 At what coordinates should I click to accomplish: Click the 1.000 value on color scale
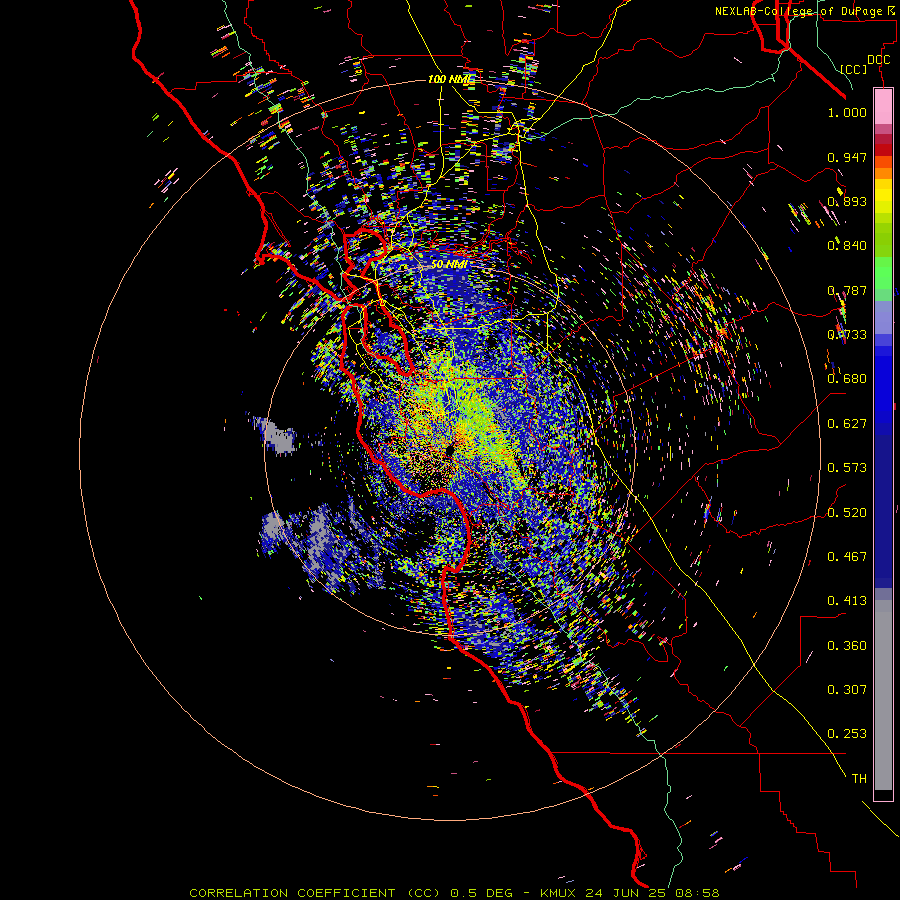847,112
